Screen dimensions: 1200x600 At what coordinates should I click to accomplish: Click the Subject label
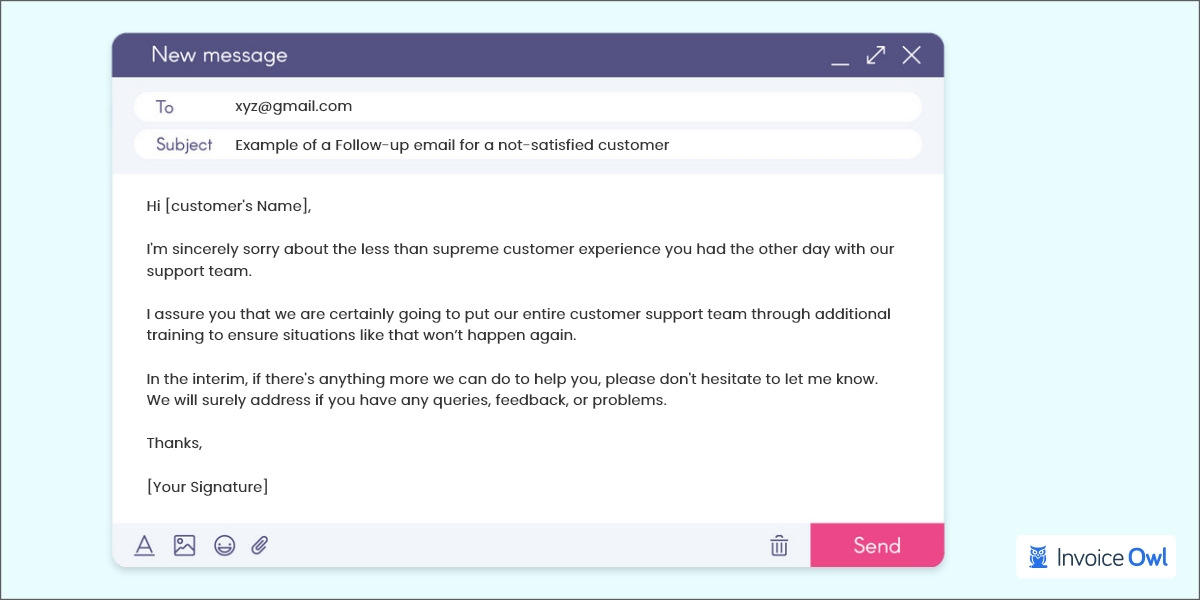[184, 144]
